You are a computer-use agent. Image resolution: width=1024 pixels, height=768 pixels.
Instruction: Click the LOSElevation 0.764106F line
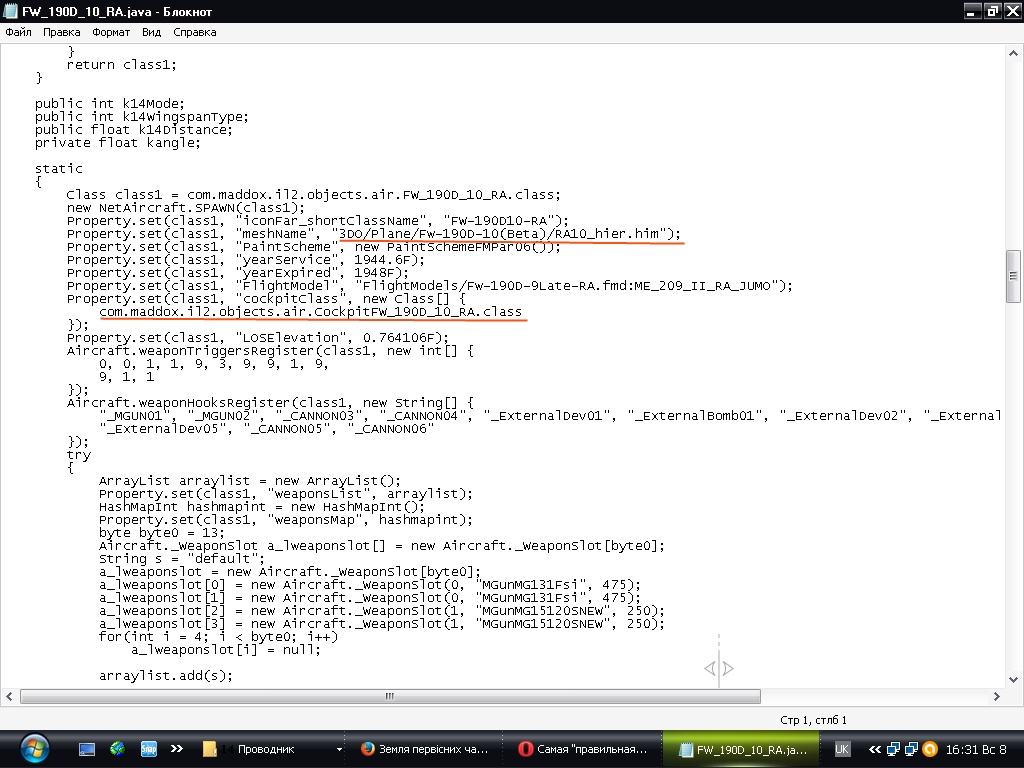pos(258,338)
